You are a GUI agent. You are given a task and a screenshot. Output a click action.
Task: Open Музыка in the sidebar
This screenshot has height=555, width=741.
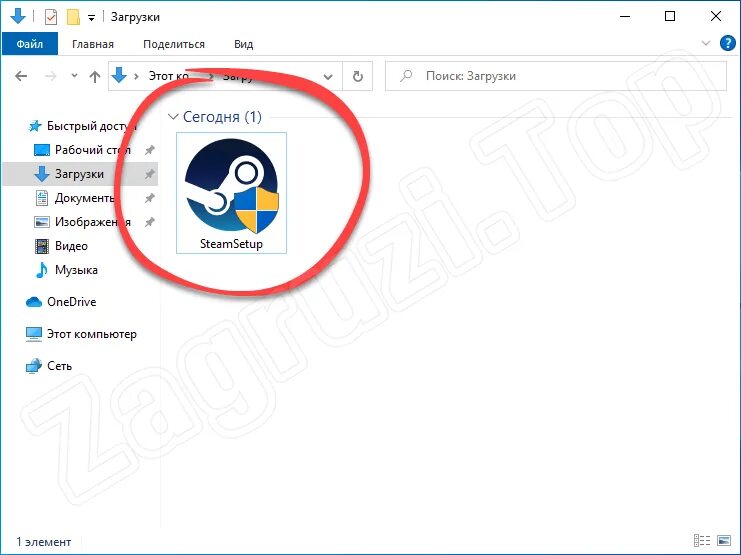(76, 270)
